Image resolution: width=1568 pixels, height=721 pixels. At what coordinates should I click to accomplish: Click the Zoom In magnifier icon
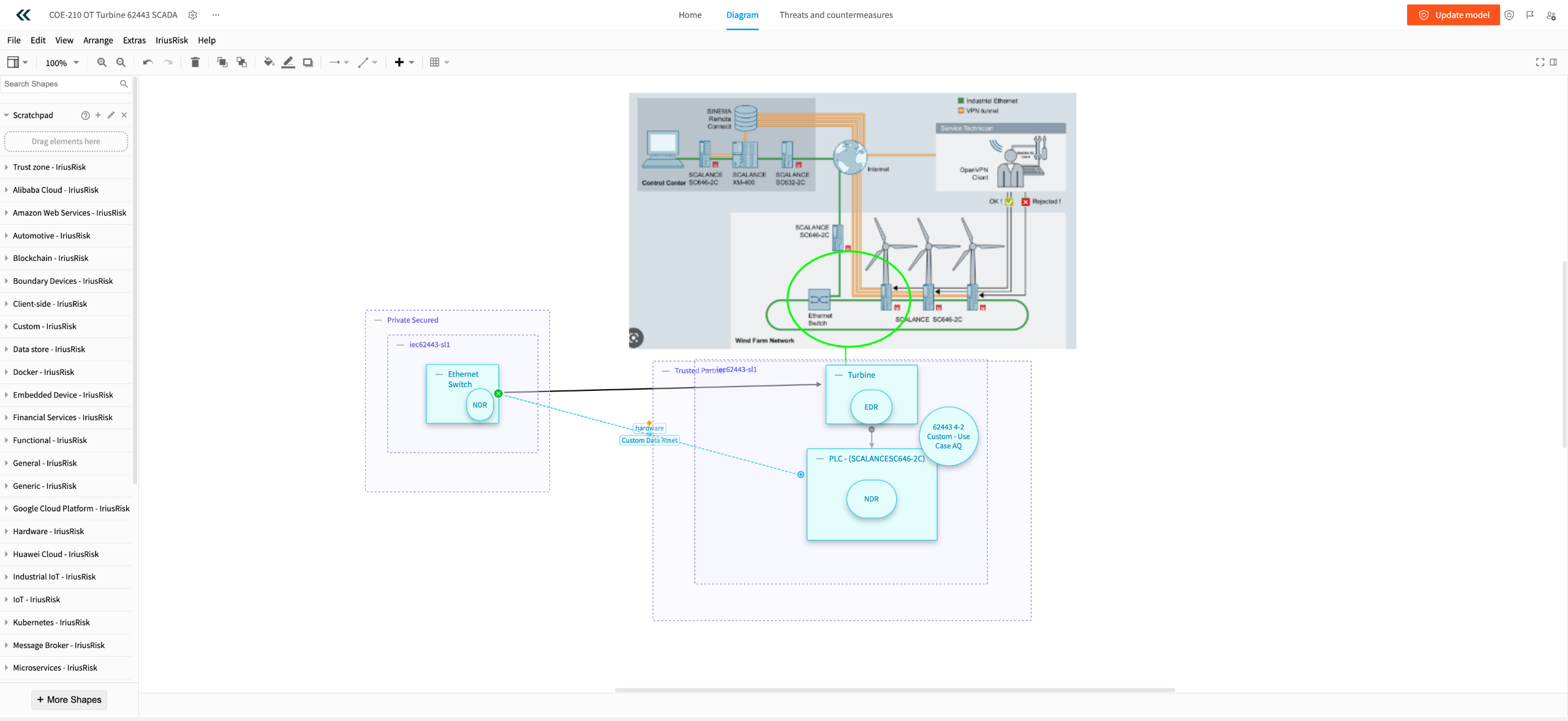[x=102, y=62]
